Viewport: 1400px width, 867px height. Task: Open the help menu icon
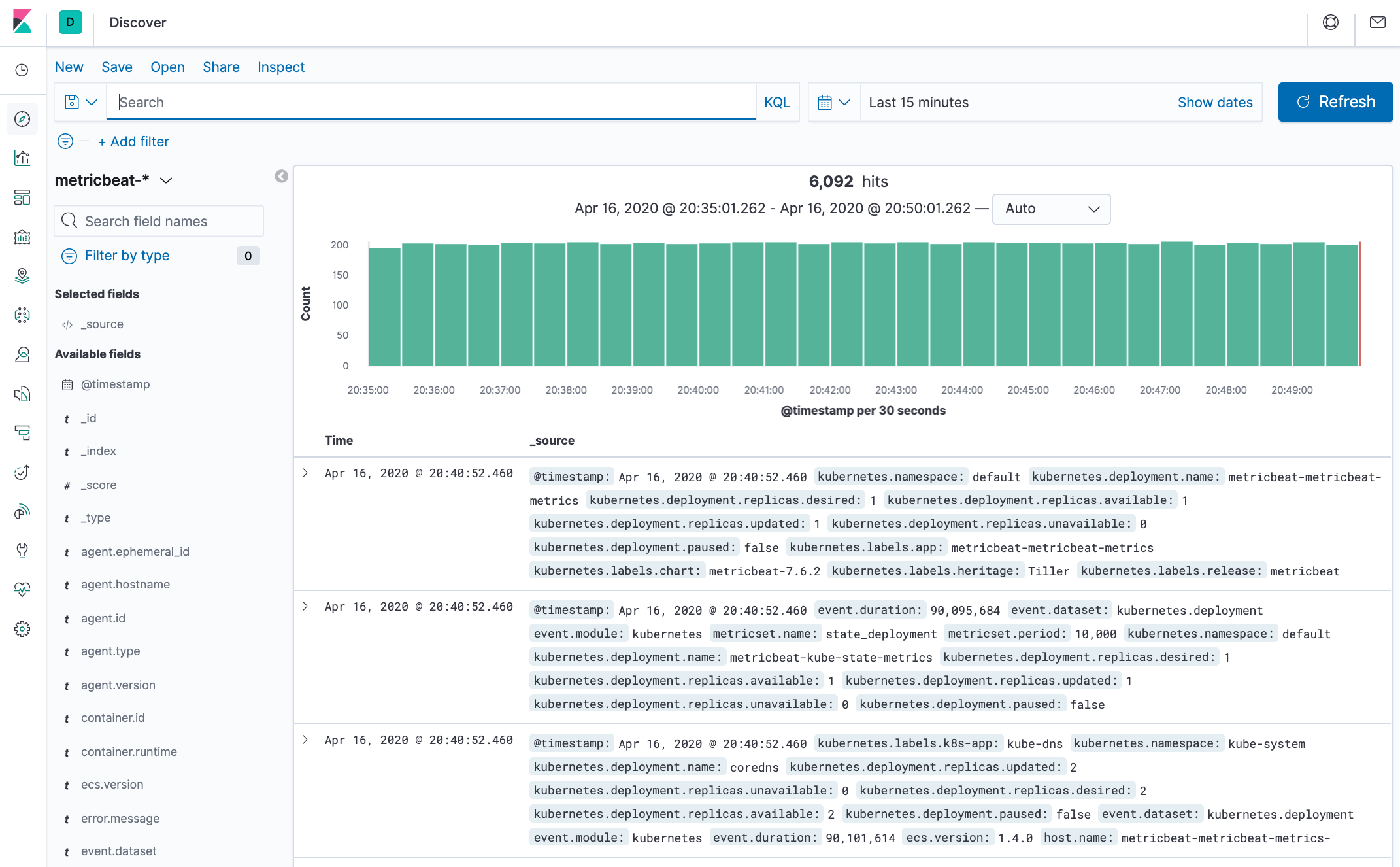[x=1330, y=23]
